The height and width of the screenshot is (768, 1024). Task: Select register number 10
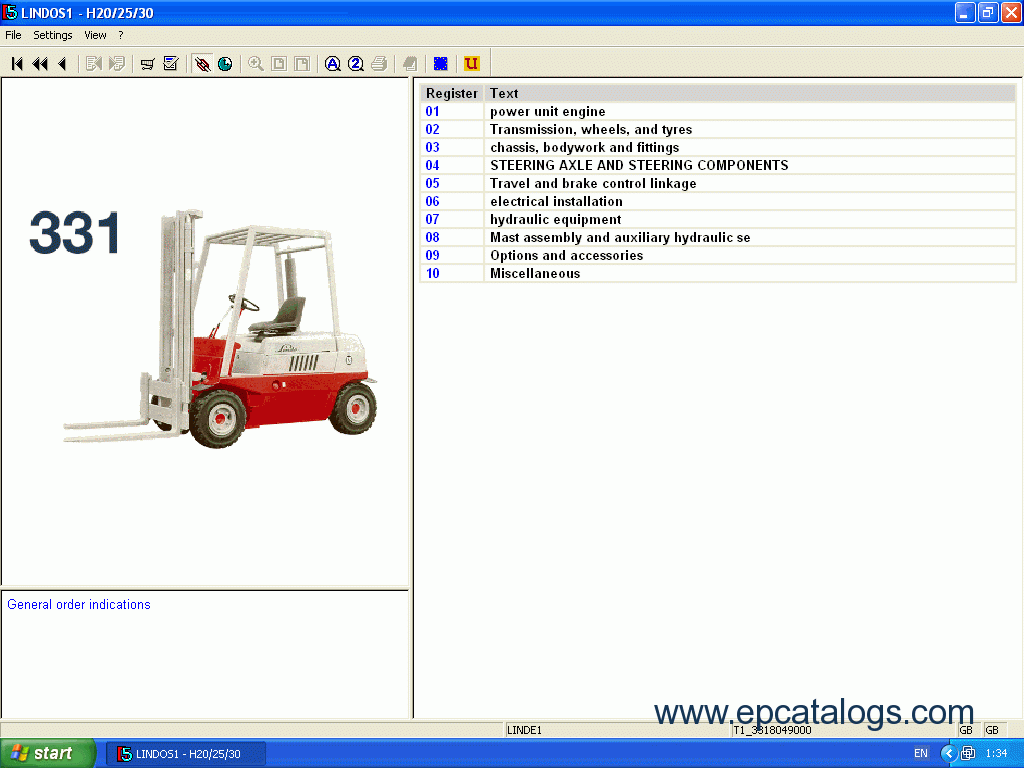tap(432, 273)
